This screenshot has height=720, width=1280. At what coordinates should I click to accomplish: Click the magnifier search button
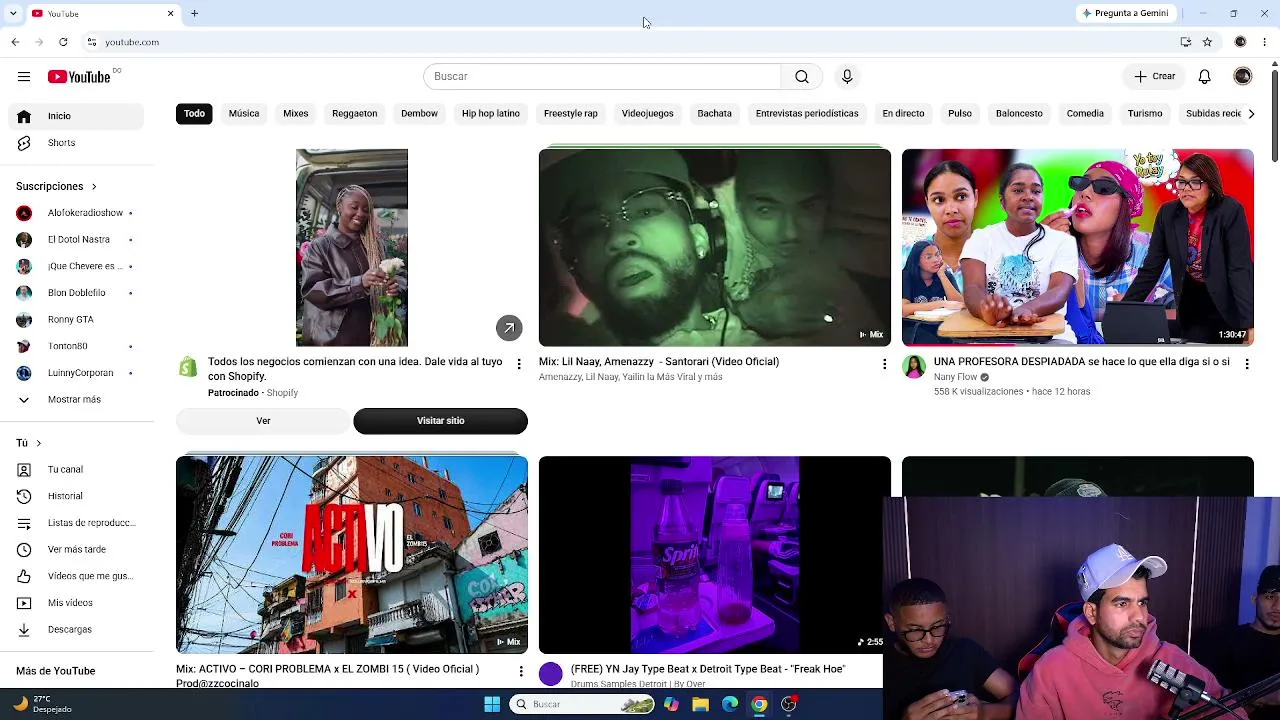(802, 77)
